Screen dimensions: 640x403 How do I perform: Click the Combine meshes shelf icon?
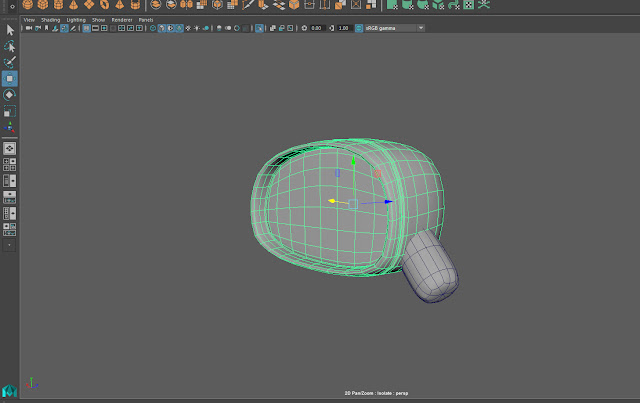156,4
